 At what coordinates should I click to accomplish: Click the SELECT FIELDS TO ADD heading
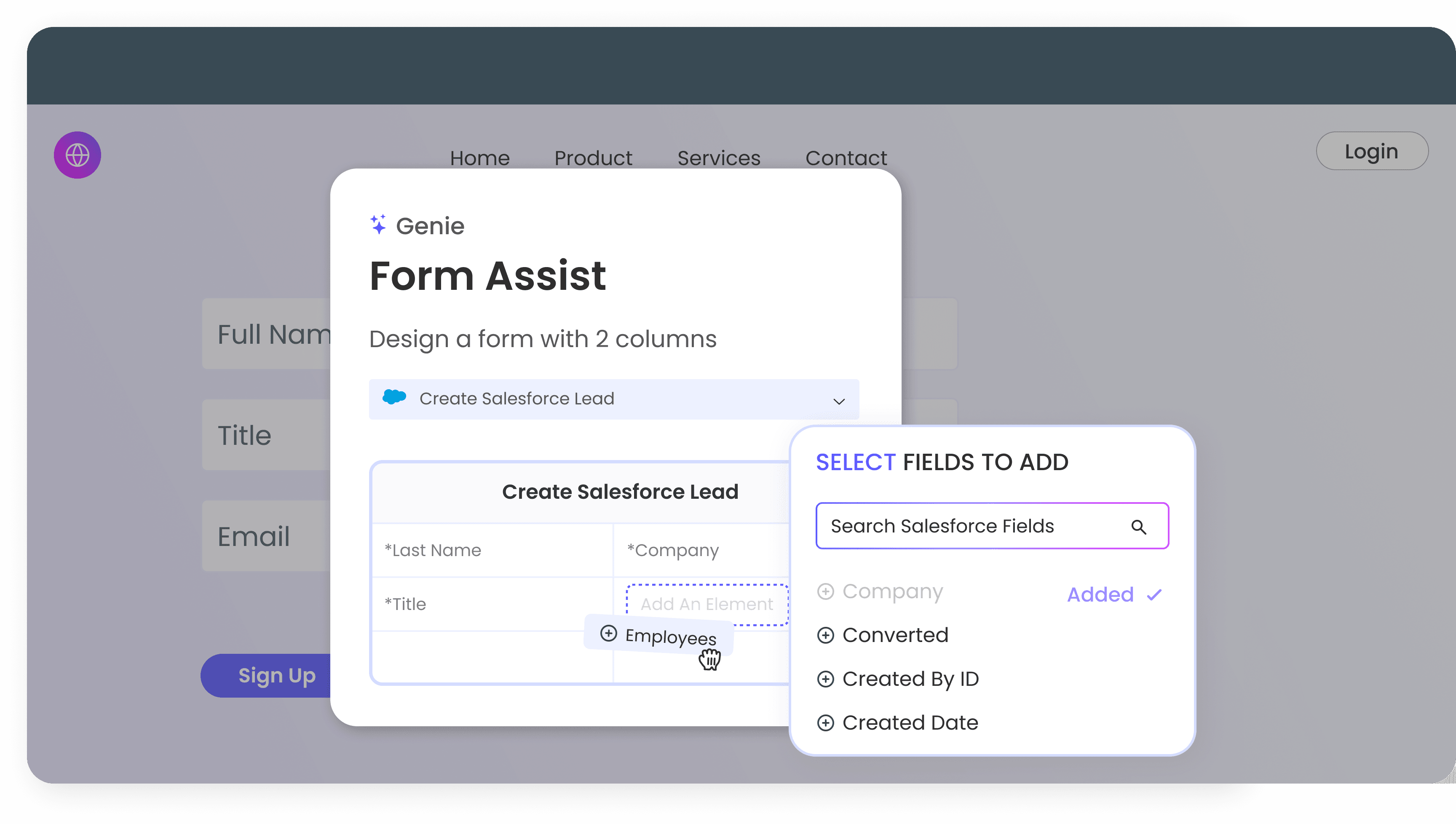(x=942, y=463)
